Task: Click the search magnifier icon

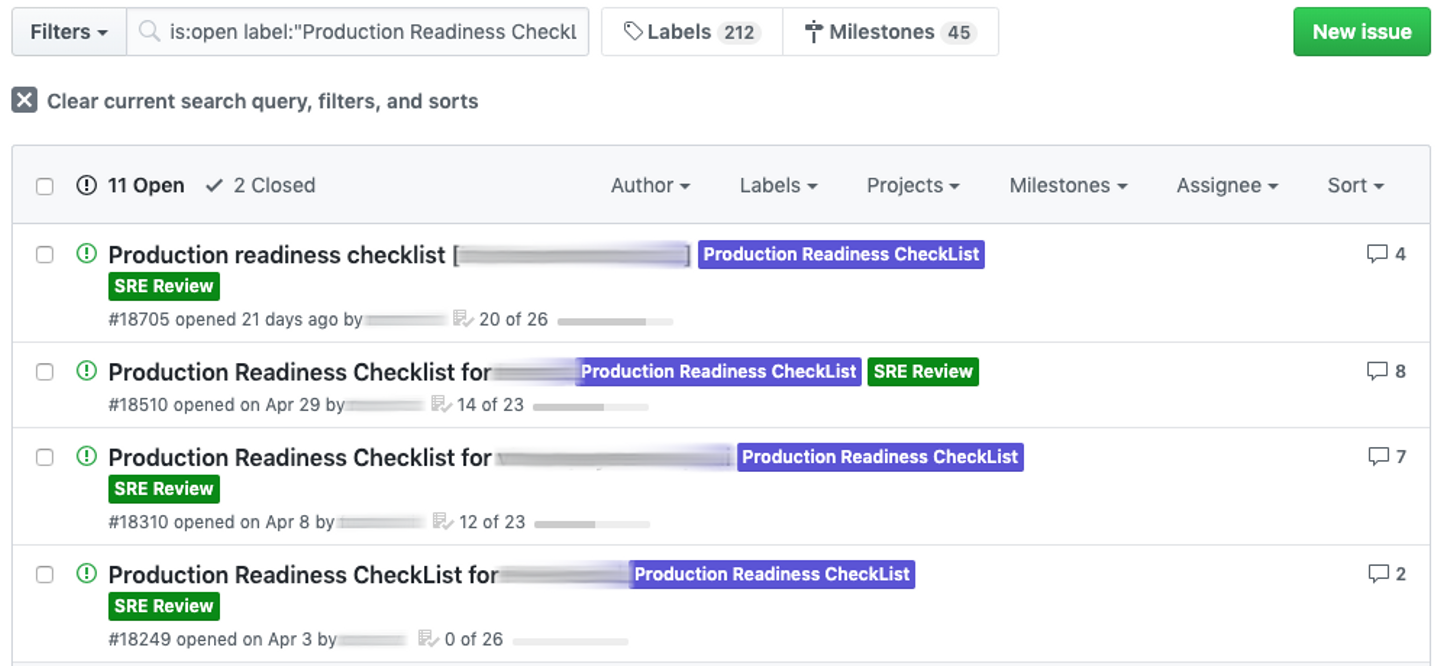Action: tap(150, 32)
